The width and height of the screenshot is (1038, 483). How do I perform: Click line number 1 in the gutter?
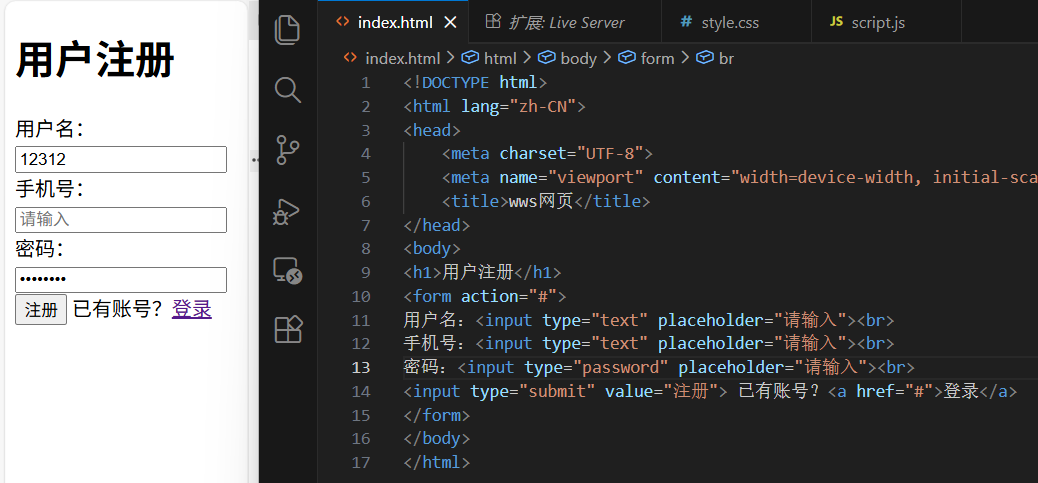[366, 83]
